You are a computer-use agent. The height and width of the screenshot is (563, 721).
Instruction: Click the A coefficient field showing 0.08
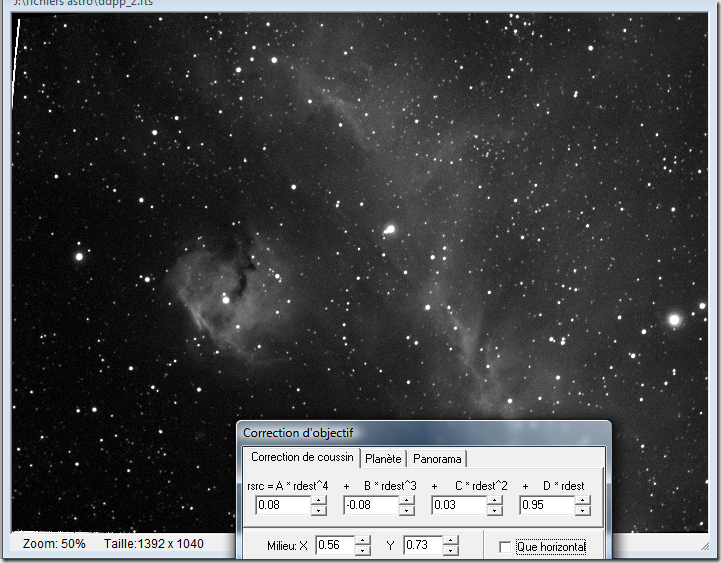pyautogui.click(x=282, y=506)
